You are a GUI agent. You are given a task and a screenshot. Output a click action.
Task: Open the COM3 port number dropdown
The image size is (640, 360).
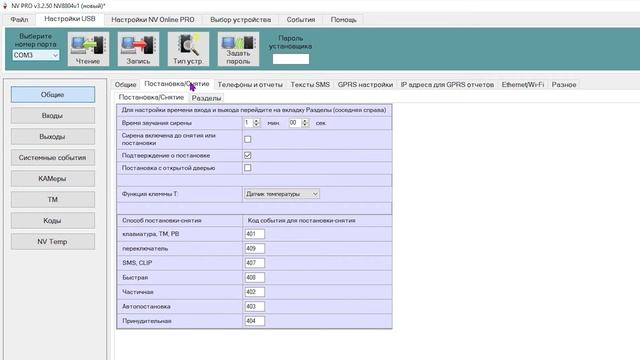55,55
